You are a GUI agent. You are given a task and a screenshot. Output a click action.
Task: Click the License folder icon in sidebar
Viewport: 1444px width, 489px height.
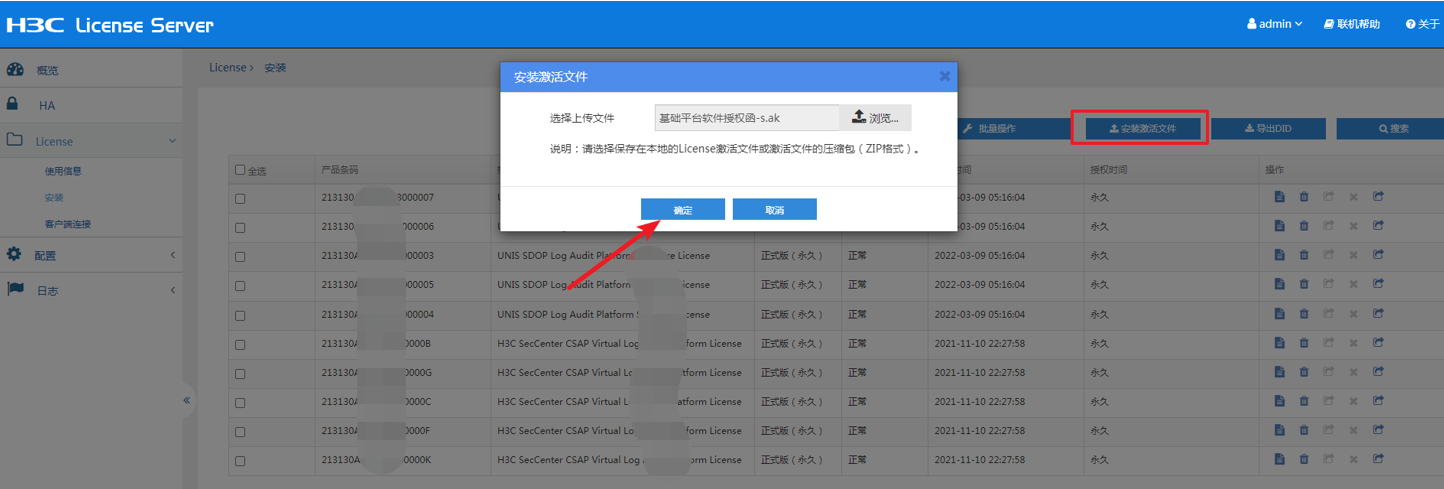[x=14, y=140]
